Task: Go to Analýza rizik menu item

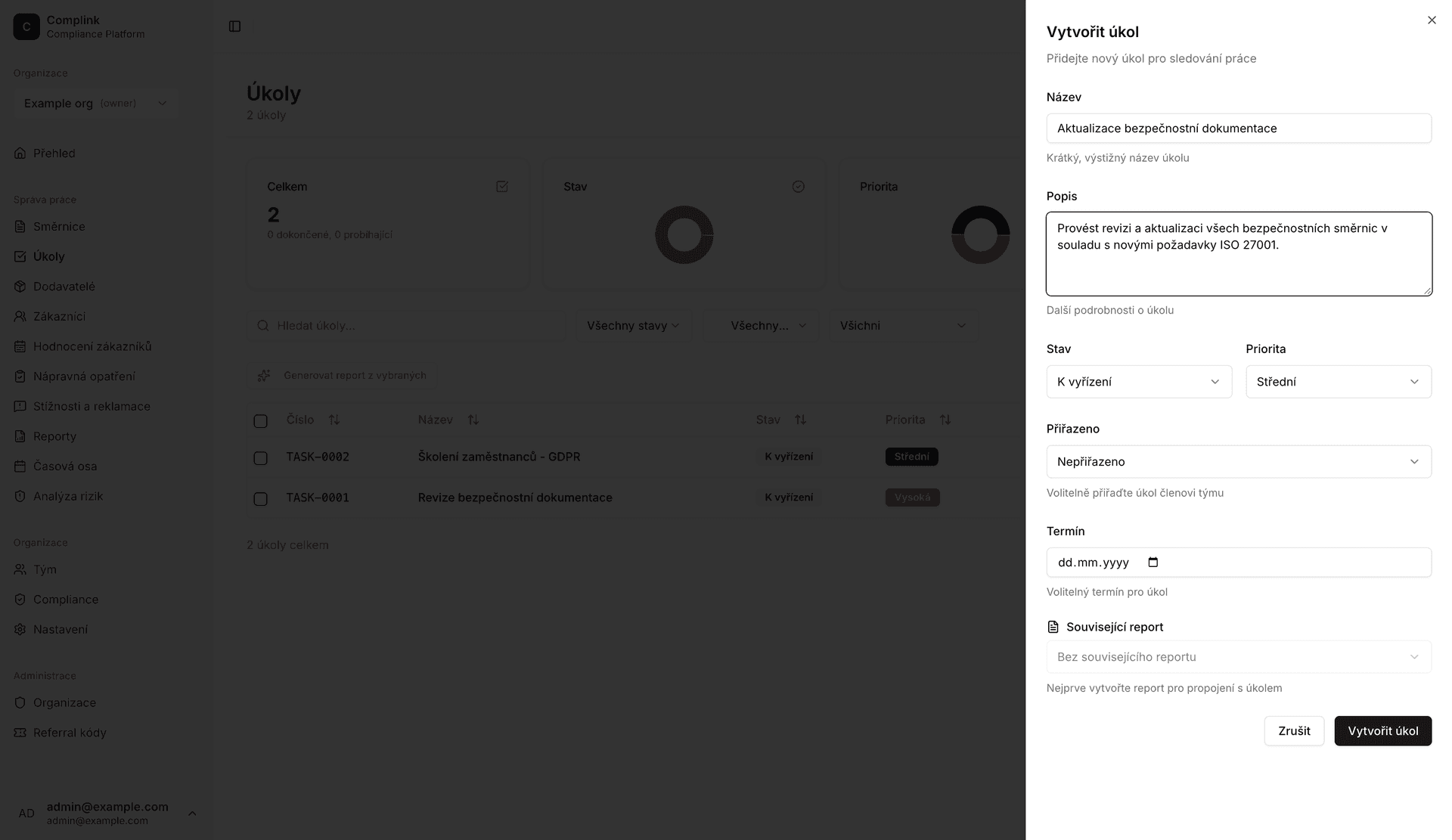Action: (67, 496)
